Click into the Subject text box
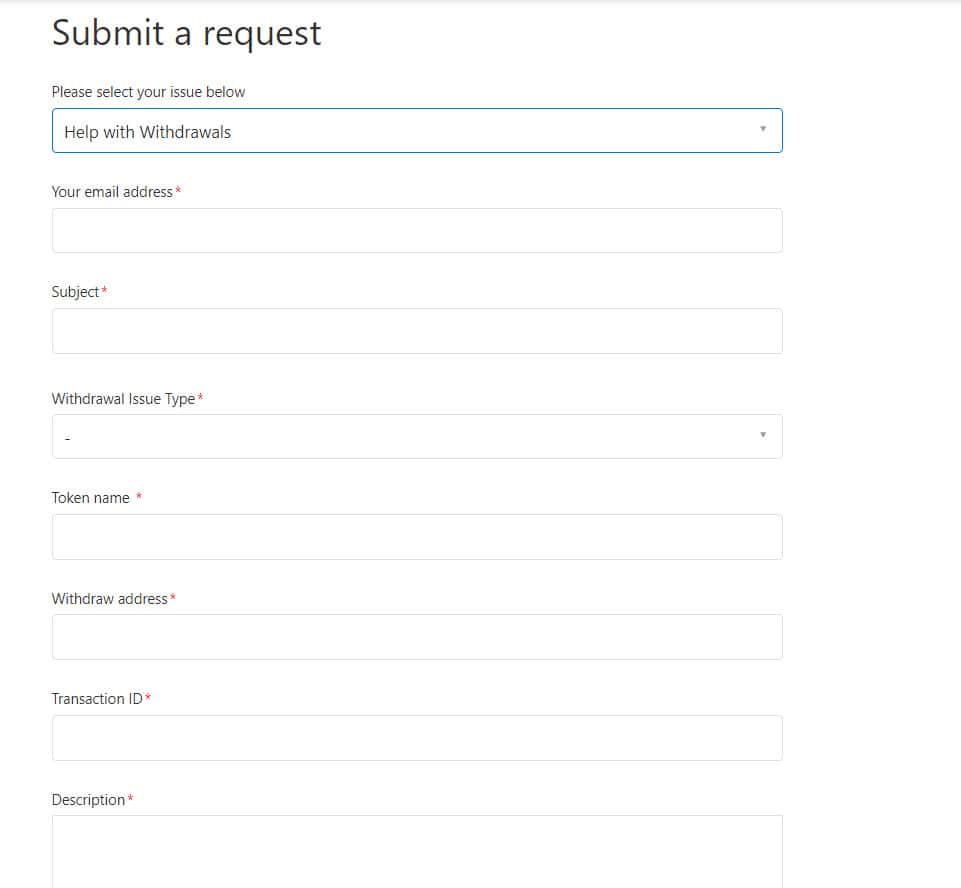961x888 pixels. click(417, 331)
